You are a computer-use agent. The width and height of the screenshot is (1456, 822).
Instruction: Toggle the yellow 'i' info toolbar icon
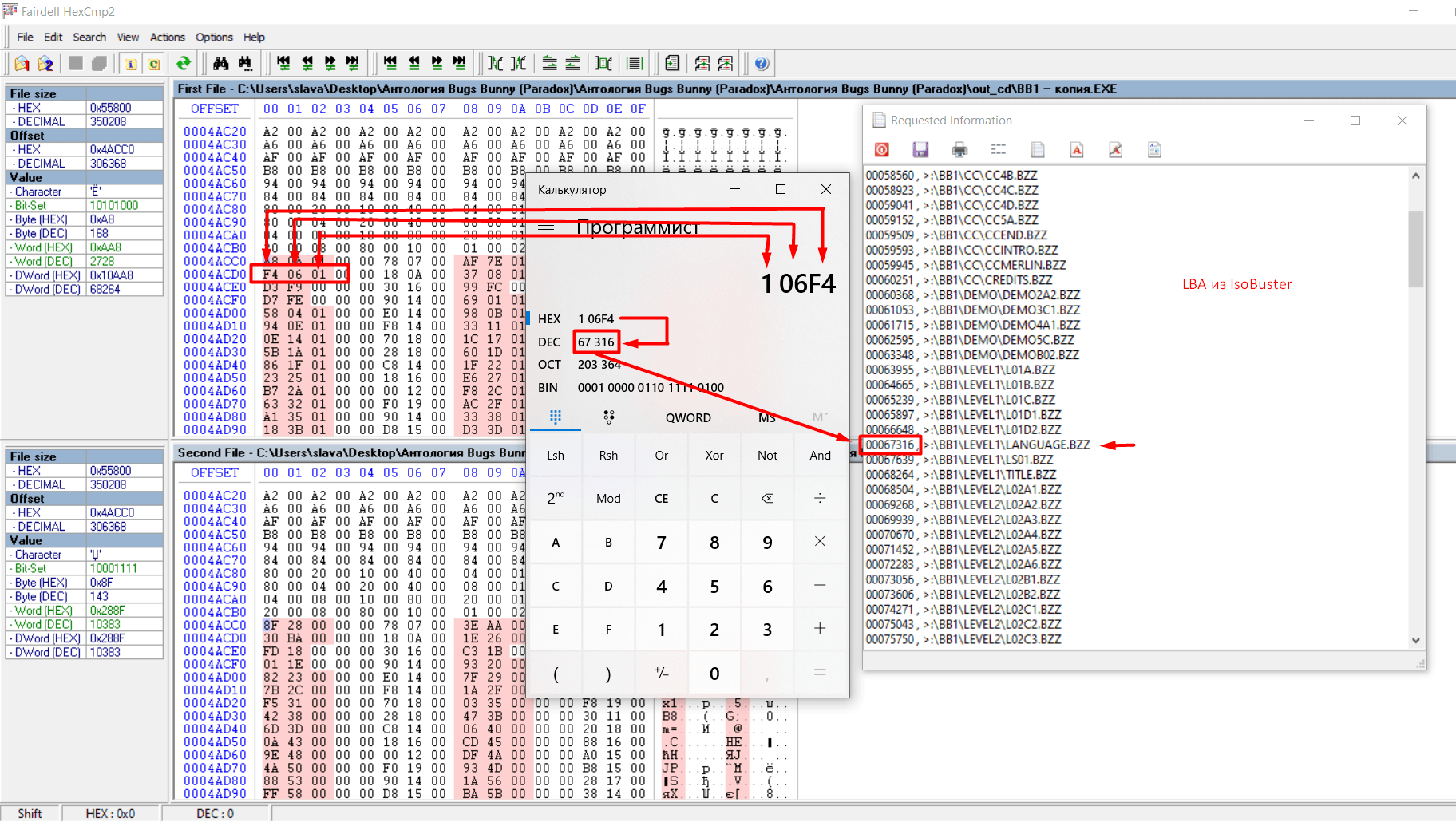[131, 63]
